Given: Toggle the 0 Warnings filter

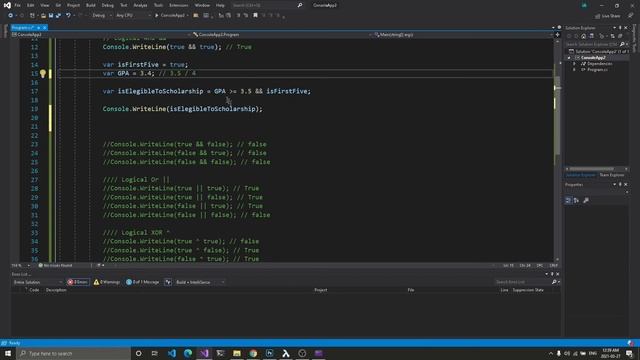Looking at the screenshot, I should 107,282.
